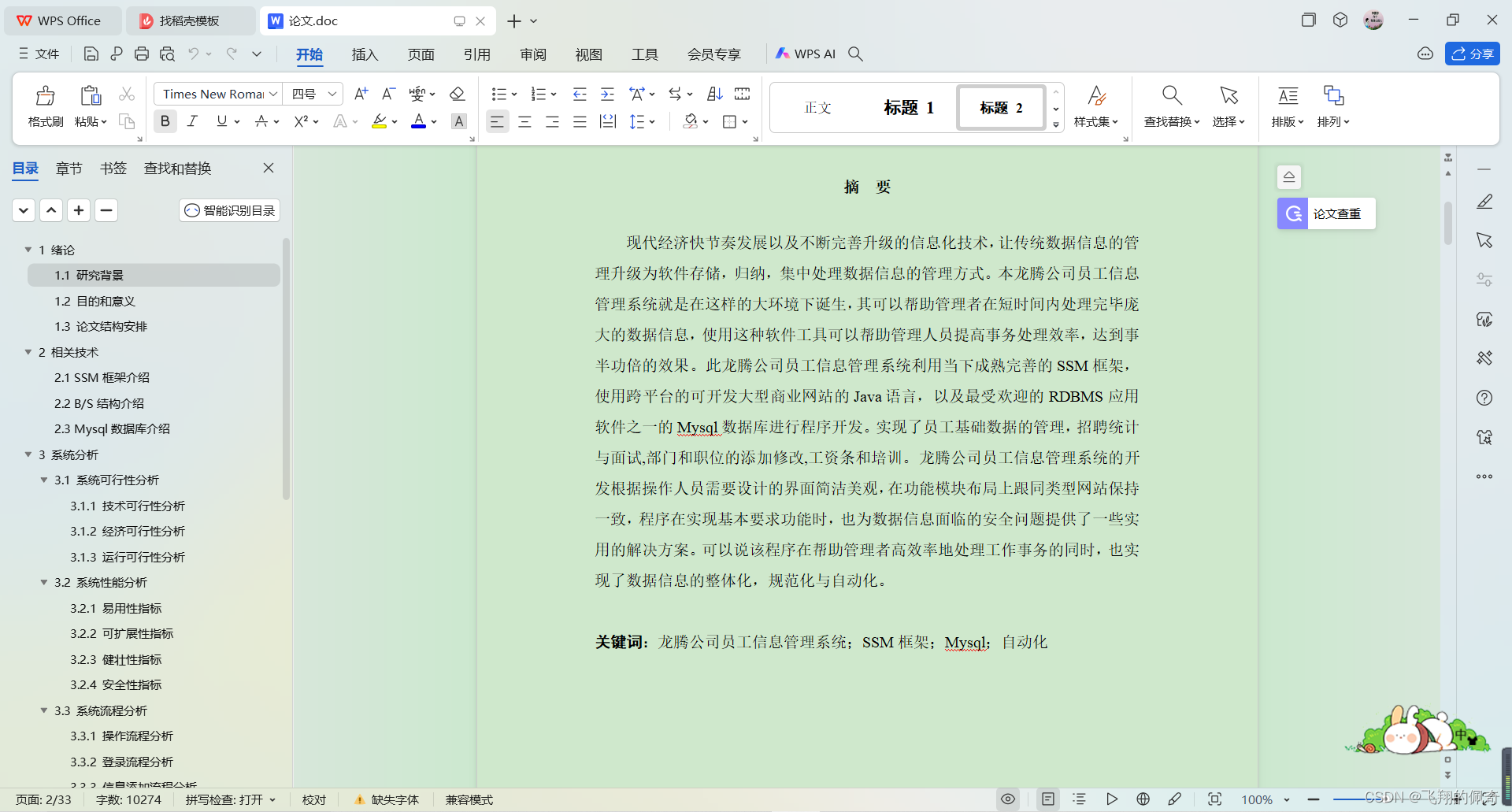This screenshot has width=1512, height=812.
Task: Expand the styles gallery more arrow
Action: click(1056, 124)
